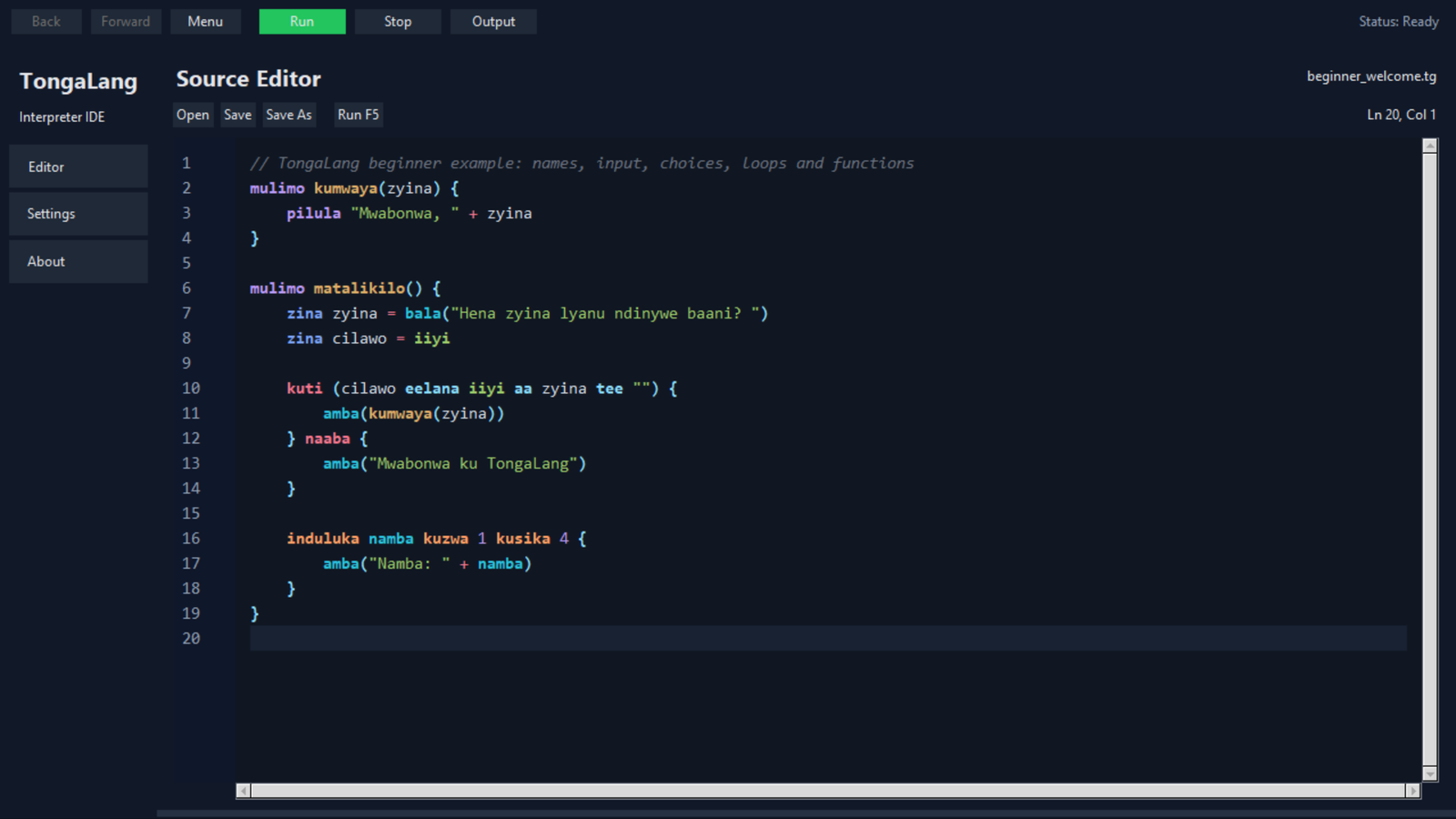Open a file with the Open button
Image resolution: width=1456 pixels, height=819 pixels.
tap(193, 115)
